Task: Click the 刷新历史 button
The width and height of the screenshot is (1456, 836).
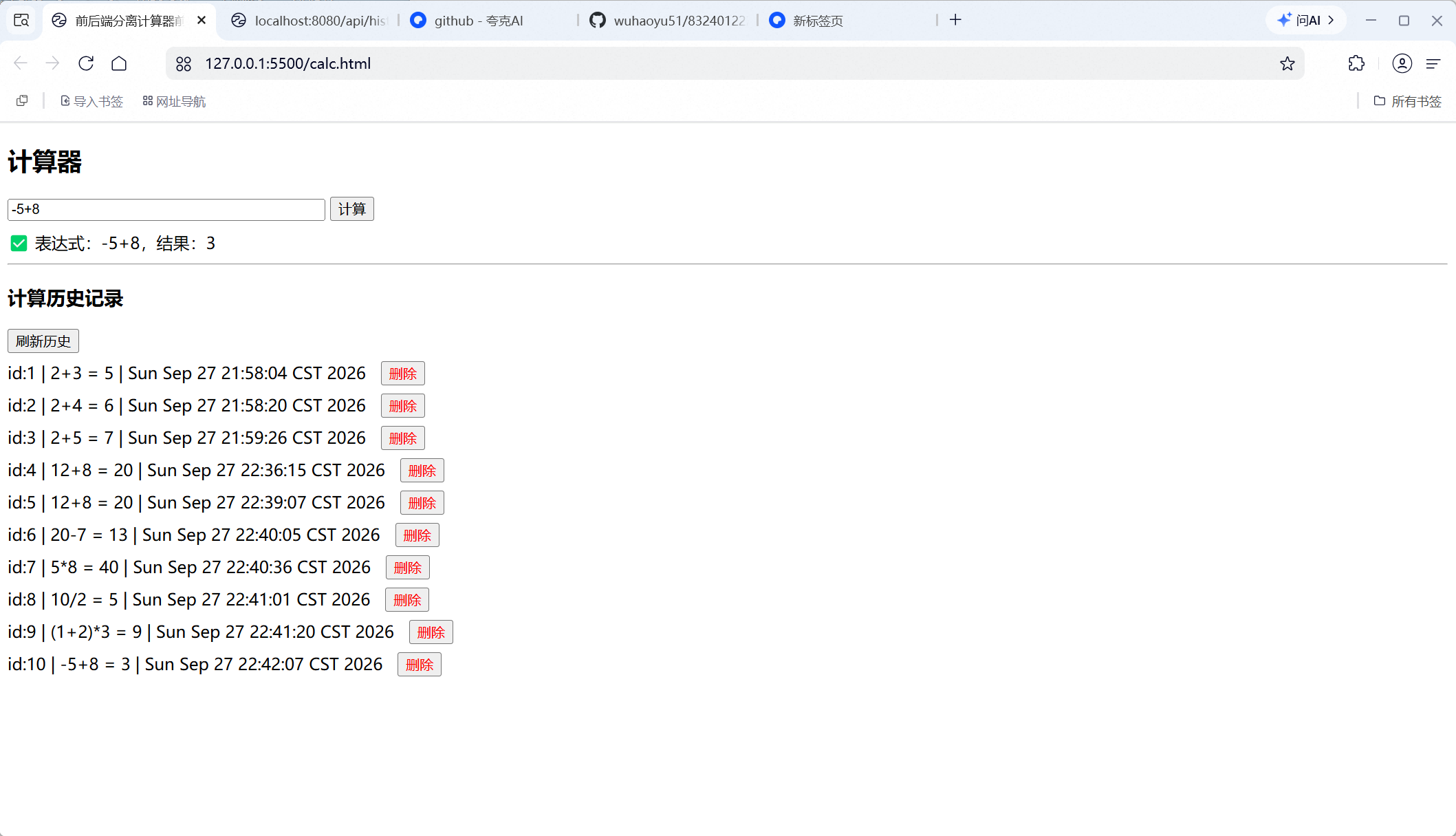Action: (43, 341)
